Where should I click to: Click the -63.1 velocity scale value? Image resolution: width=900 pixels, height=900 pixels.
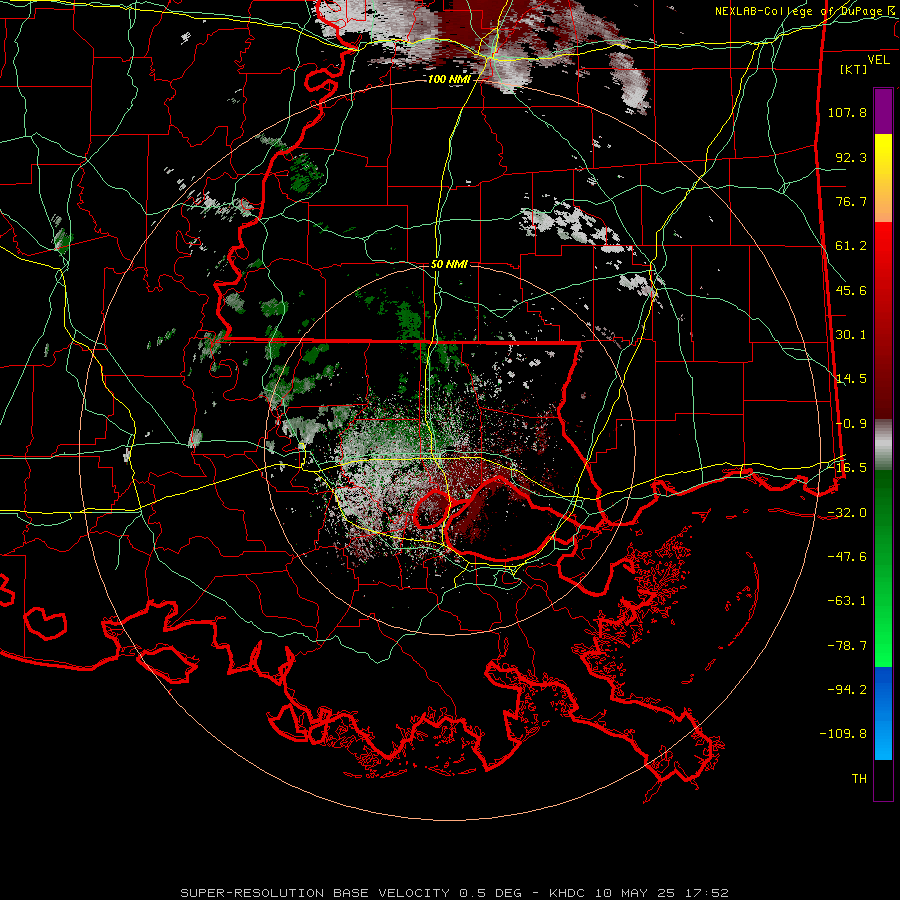pyautogui.click(x=847, y=601)
